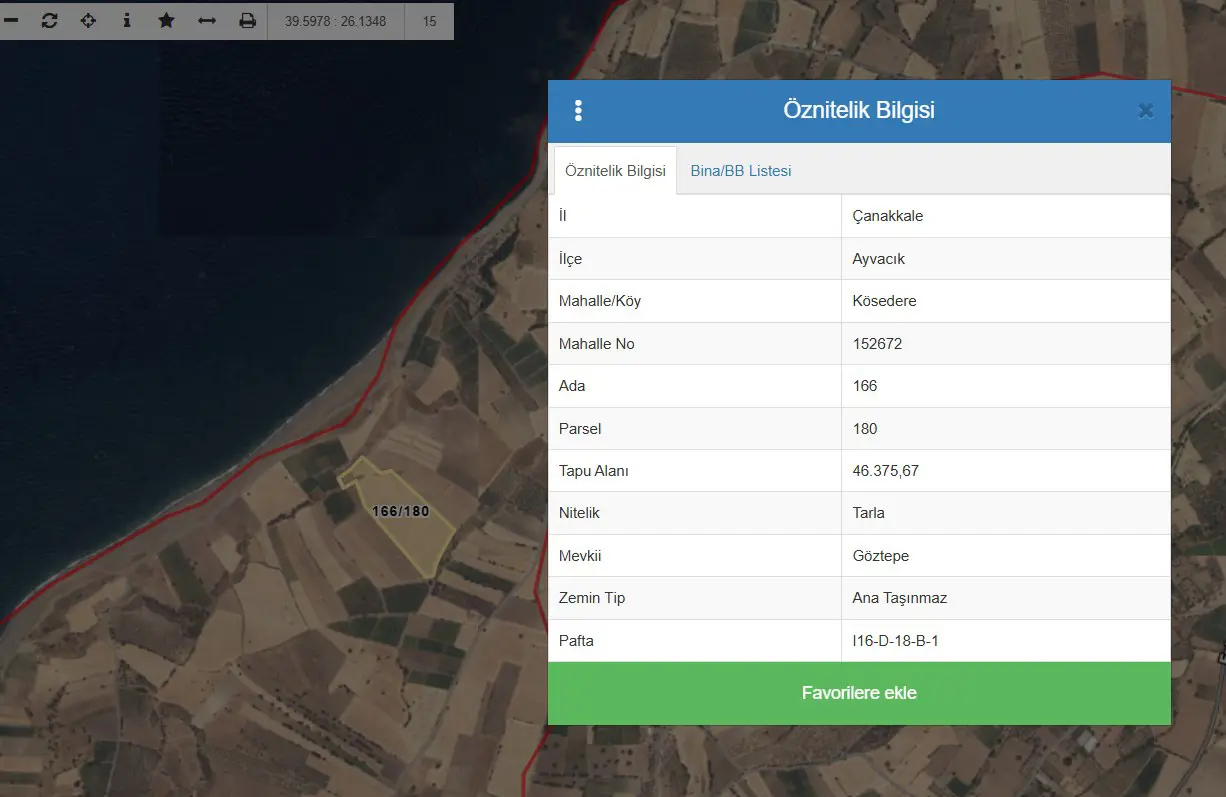1226x797 pixels.
Task: Click the Öznitelik Bilgisi panel title
Action: [859, 110]
